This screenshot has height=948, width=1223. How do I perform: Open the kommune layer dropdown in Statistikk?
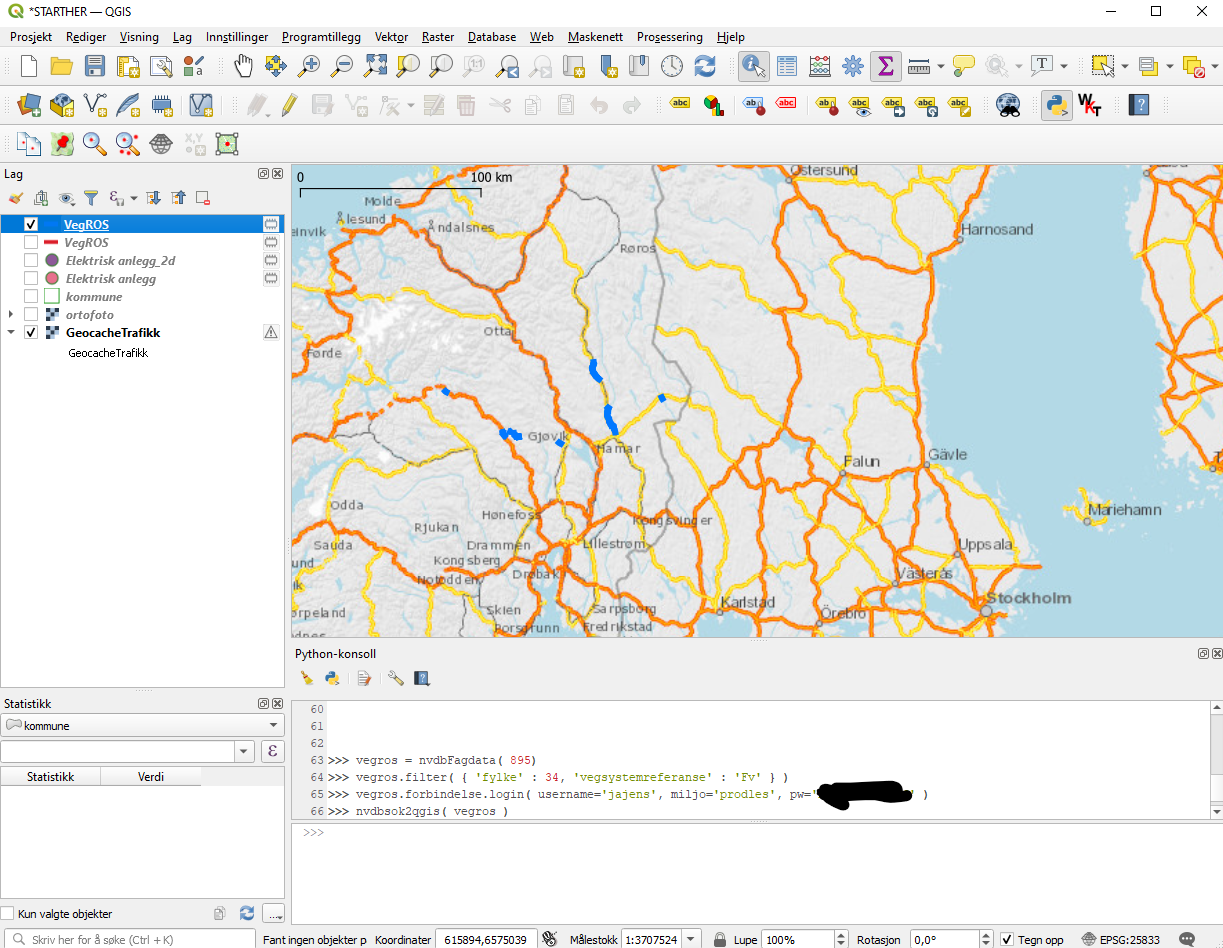click(142, 726)
